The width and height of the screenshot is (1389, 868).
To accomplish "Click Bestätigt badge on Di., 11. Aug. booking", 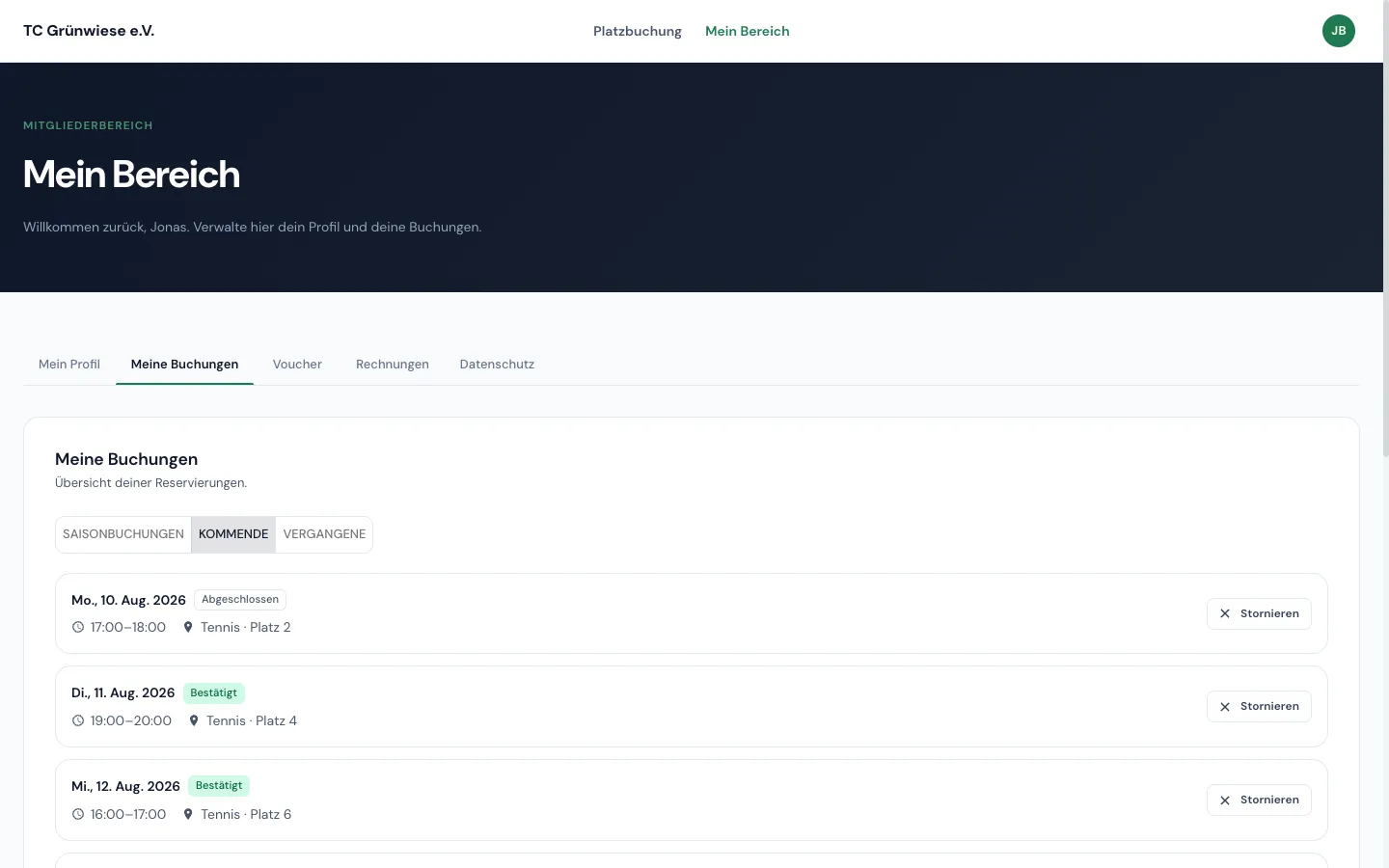I will (213, 692).
